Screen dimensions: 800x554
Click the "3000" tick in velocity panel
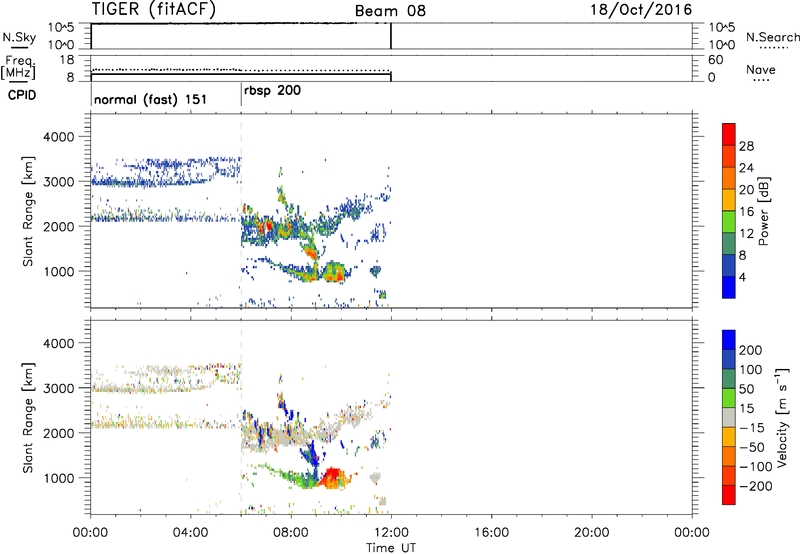point(58,388)
